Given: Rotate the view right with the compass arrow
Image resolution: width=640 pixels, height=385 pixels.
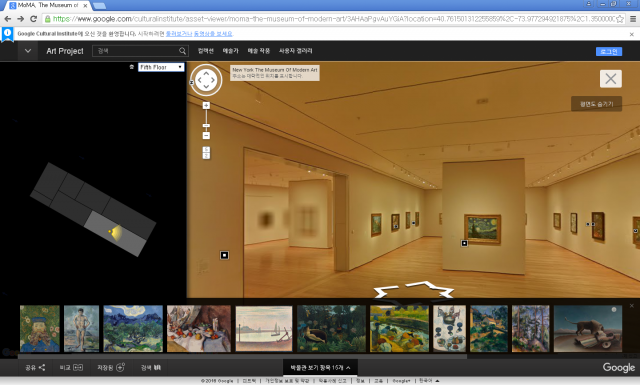Looking at the screenshot, I should pos(213,80).
